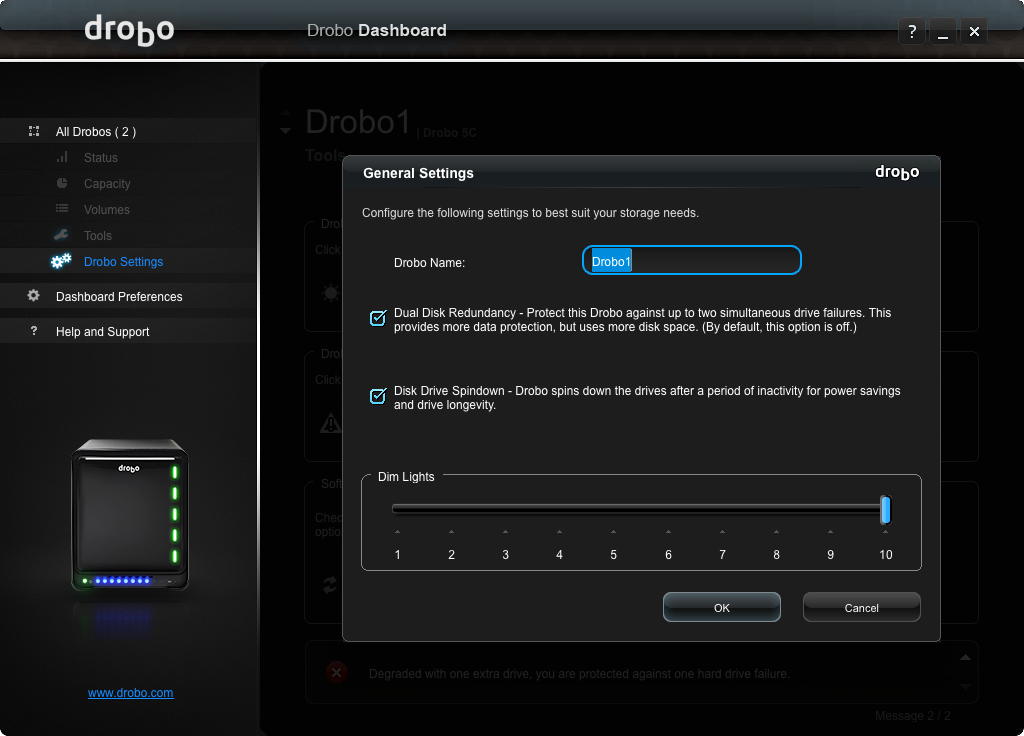Screen dimensions: 1024x736
Task: Click the Help and Support question-mark icon
Action: (x=33, y=332)
